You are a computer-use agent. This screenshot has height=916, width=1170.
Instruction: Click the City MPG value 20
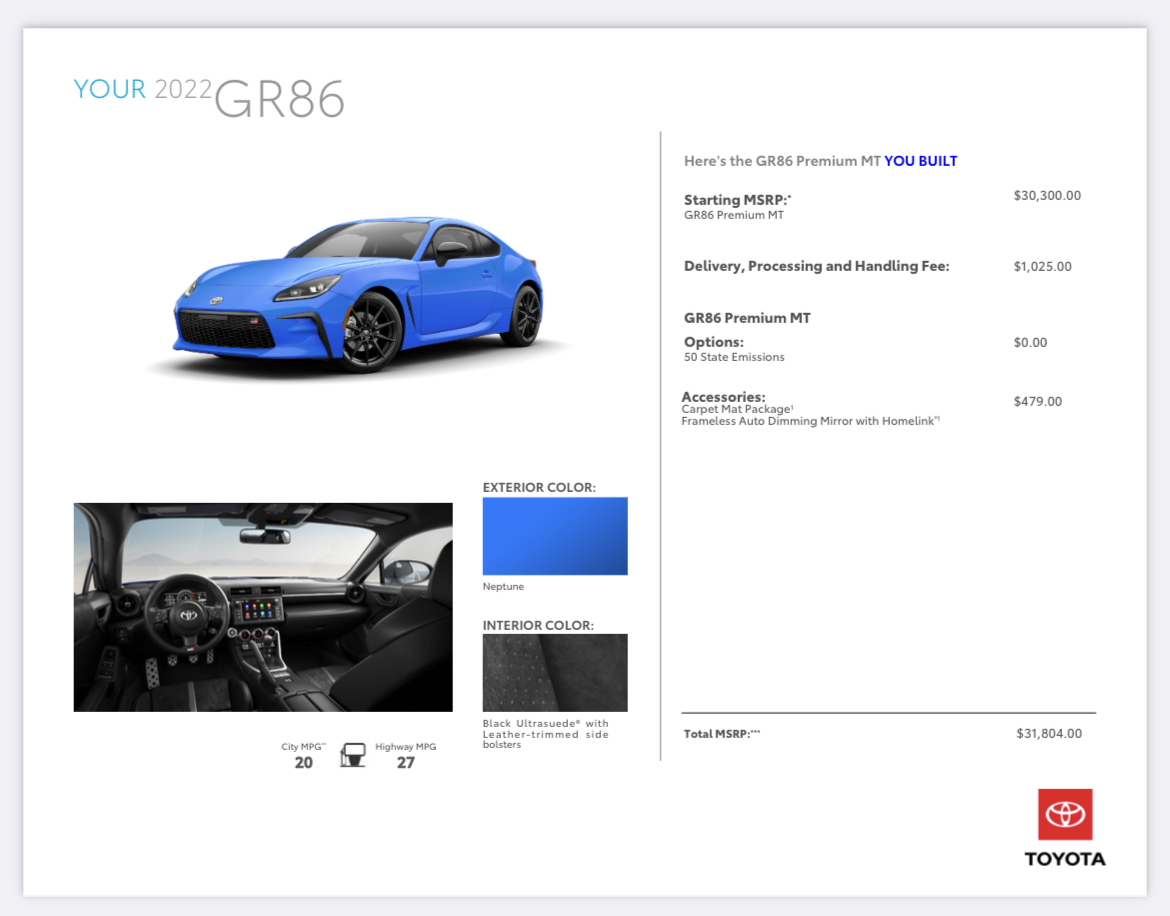point(304,762)
